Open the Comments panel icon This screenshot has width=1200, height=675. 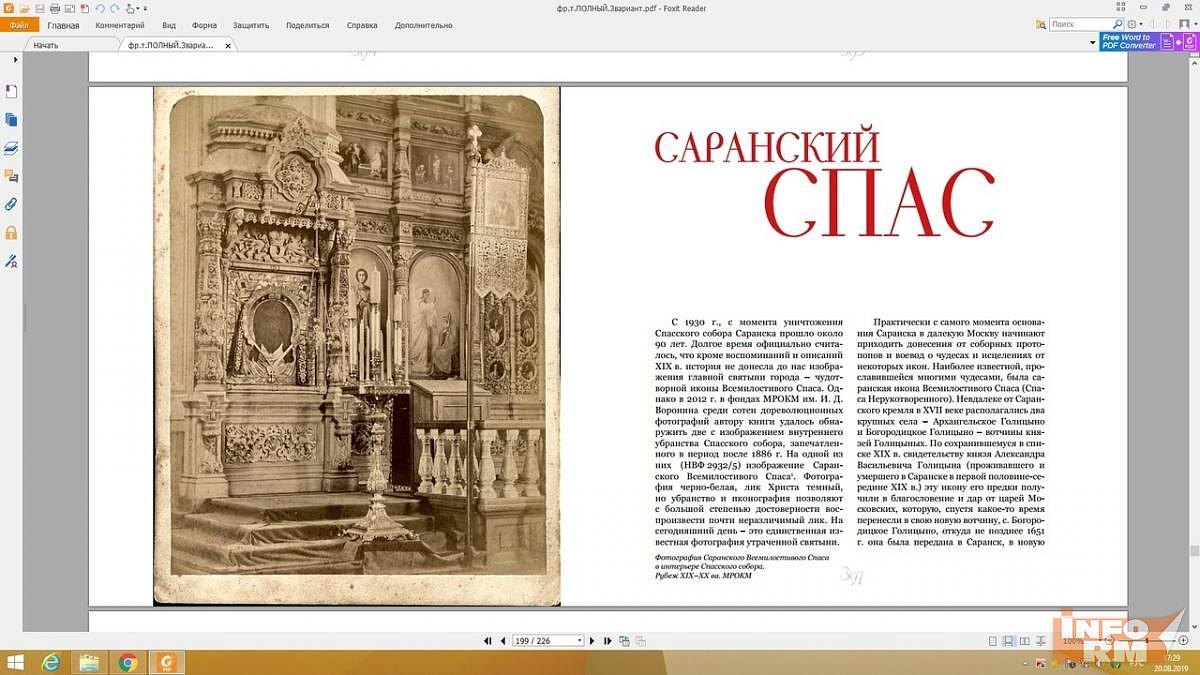[11, 176]
